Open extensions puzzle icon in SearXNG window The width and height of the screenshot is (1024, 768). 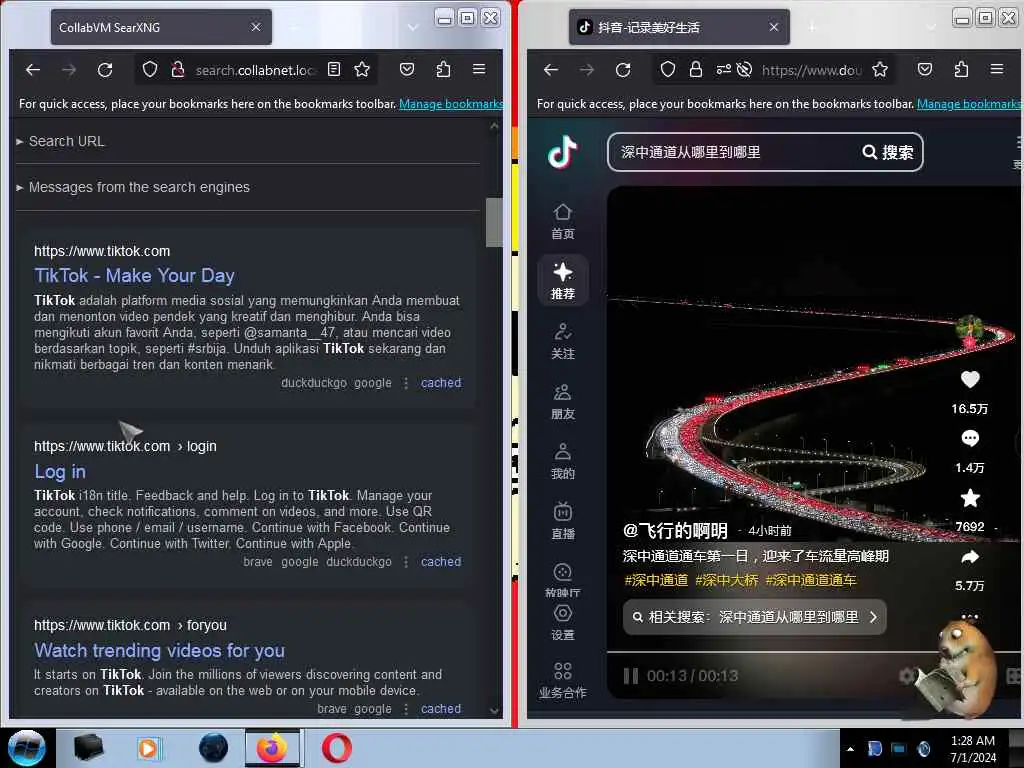(443, 69)
